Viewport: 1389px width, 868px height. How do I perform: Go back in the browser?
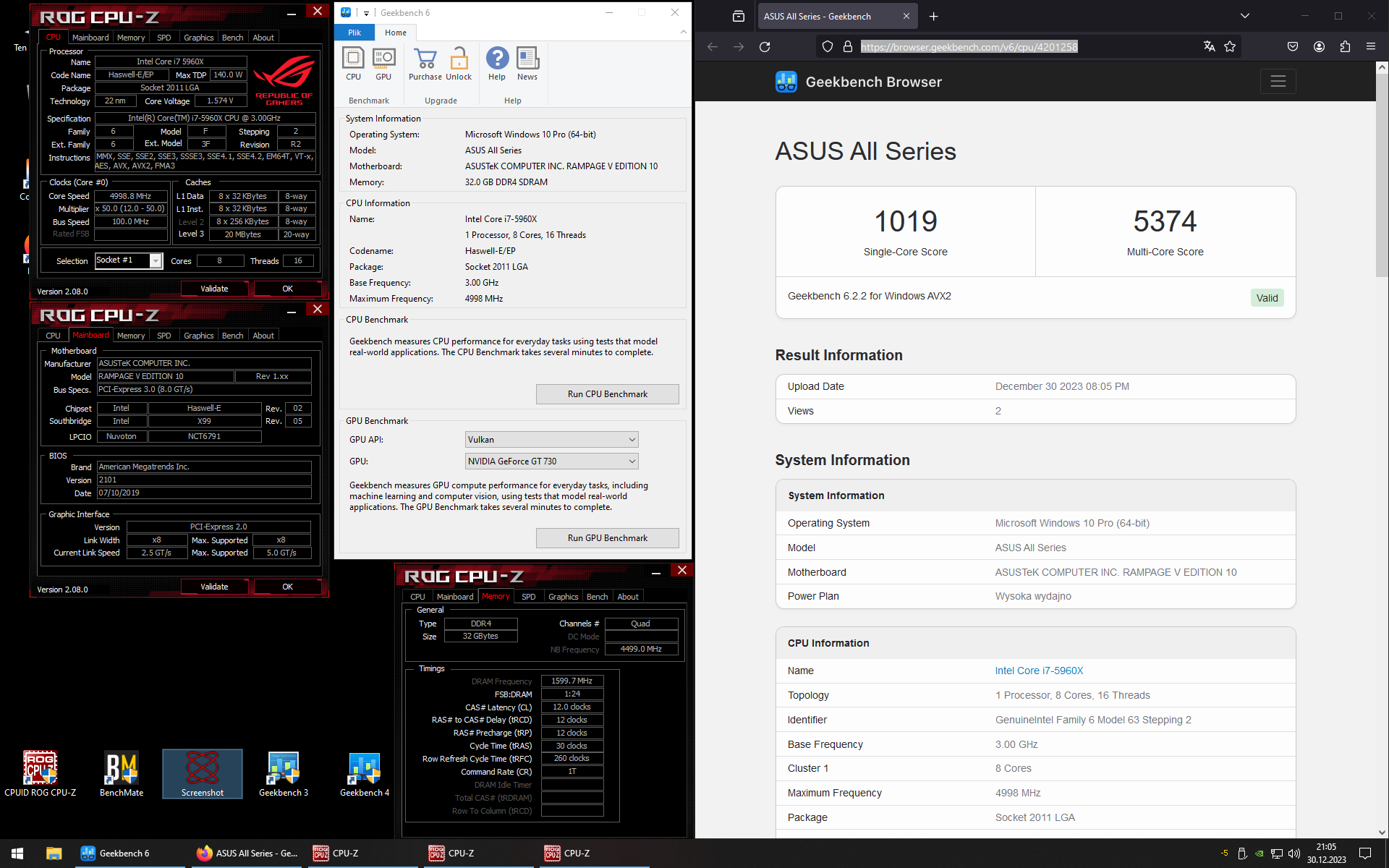713,47
